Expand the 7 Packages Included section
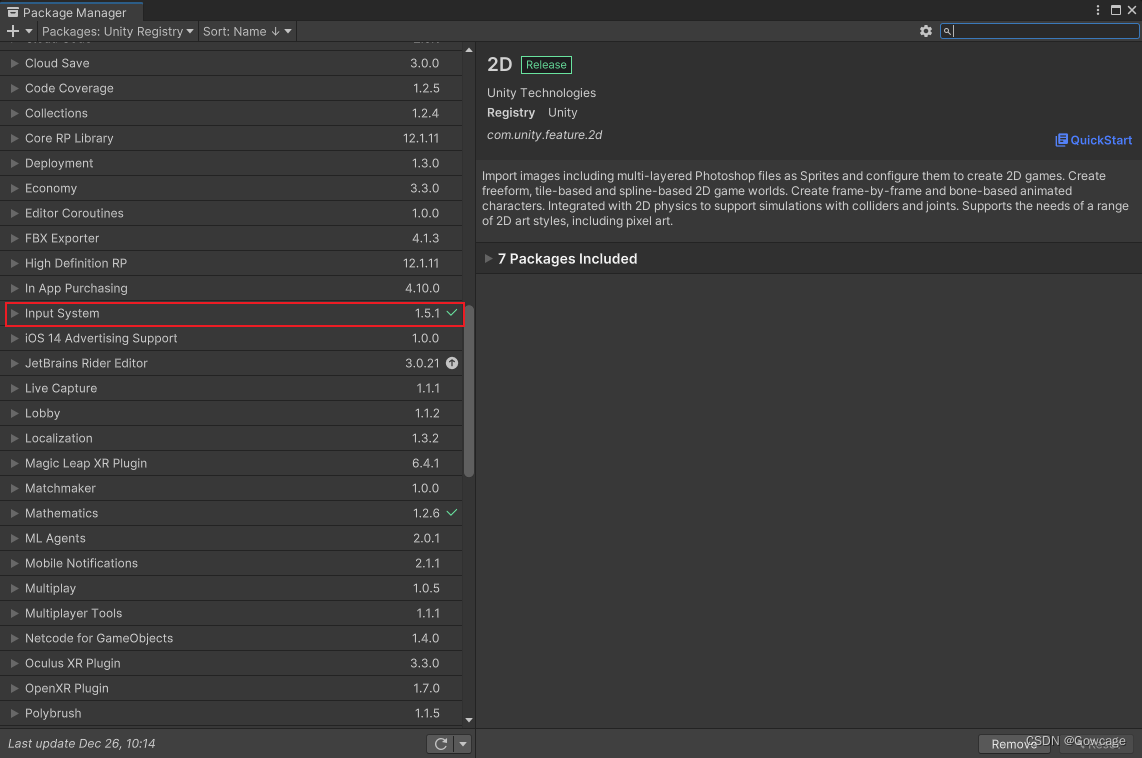Screen dimensions: 1142x758 coord(489,258)
